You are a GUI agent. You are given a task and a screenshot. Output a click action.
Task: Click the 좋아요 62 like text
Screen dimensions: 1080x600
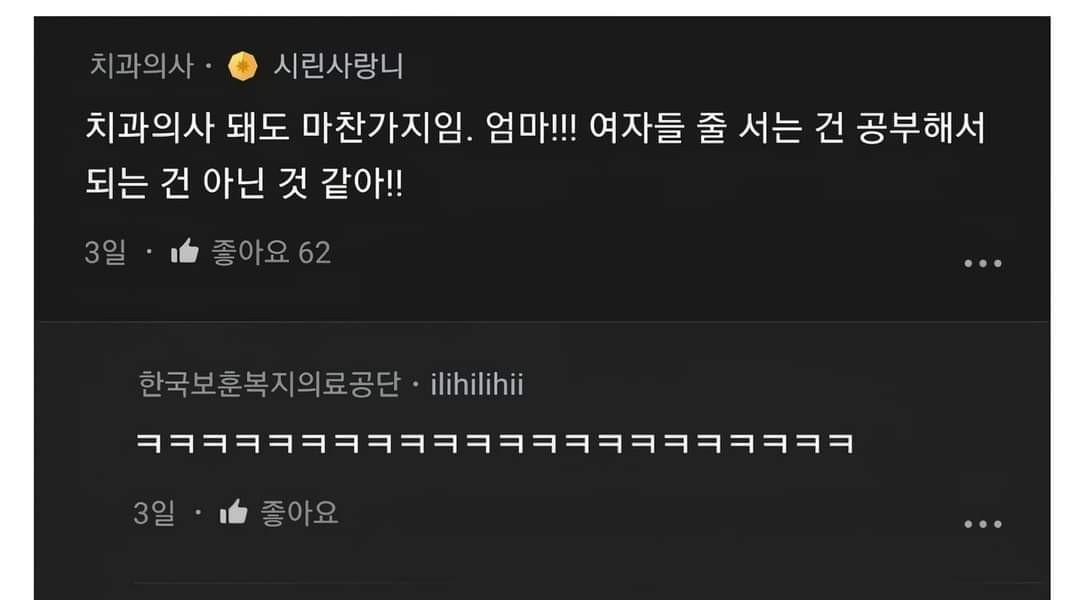click(271, 252)
